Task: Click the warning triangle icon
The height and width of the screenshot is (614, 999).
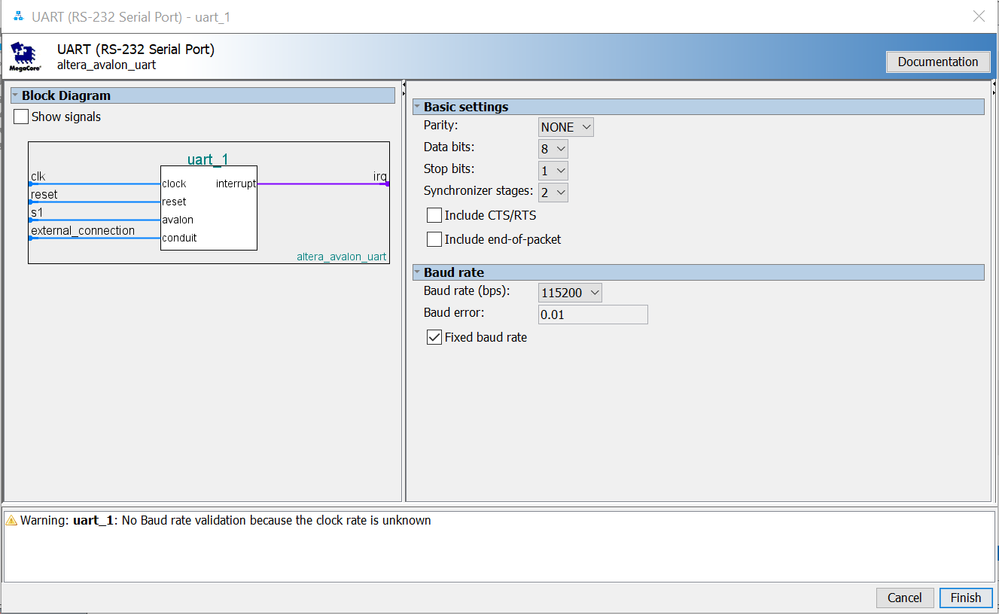Action: click(x=12, y=521)
